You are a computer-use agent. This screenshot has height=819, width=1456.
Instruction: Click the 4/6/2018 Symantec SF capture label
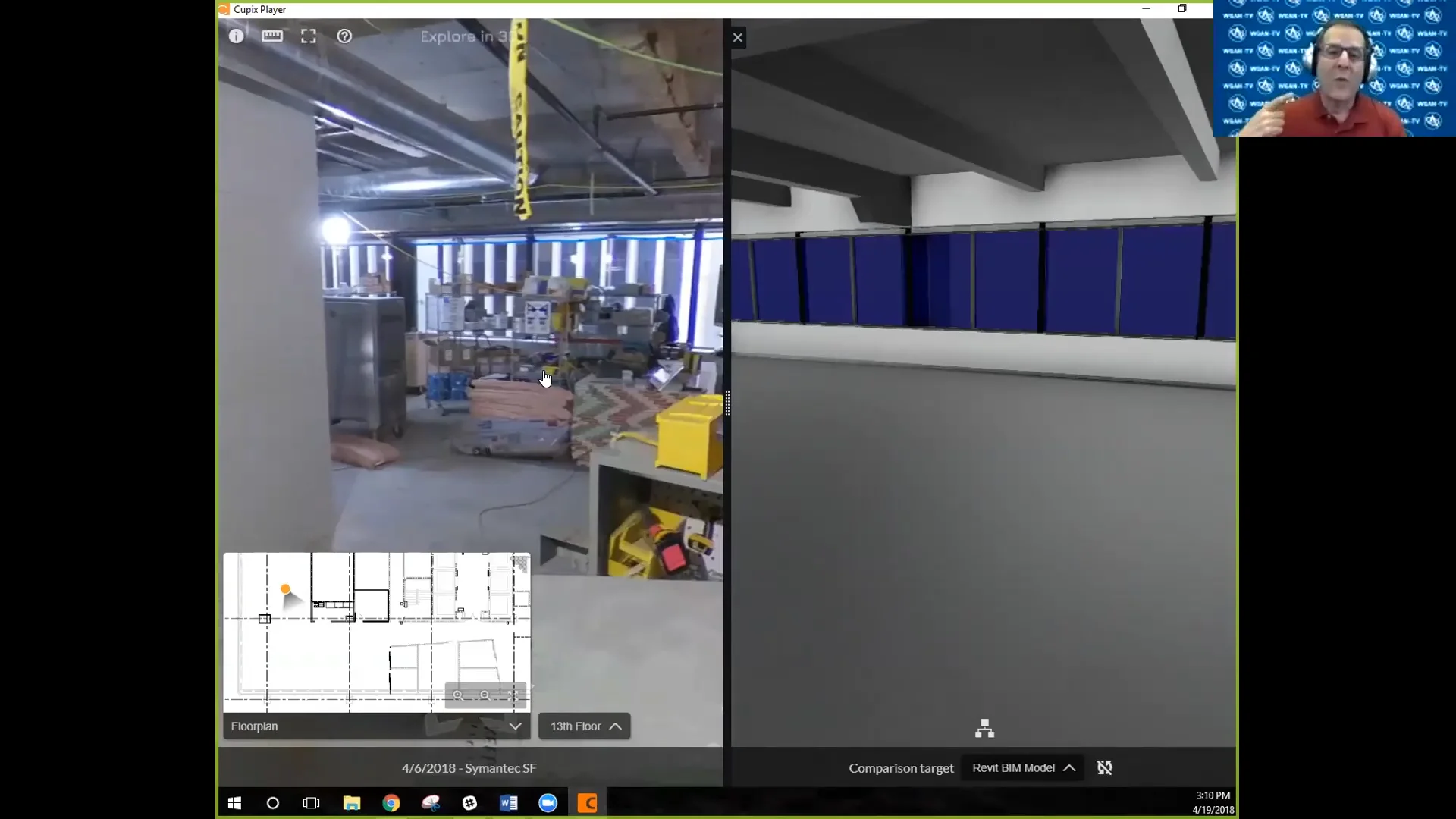coord(468,767)
